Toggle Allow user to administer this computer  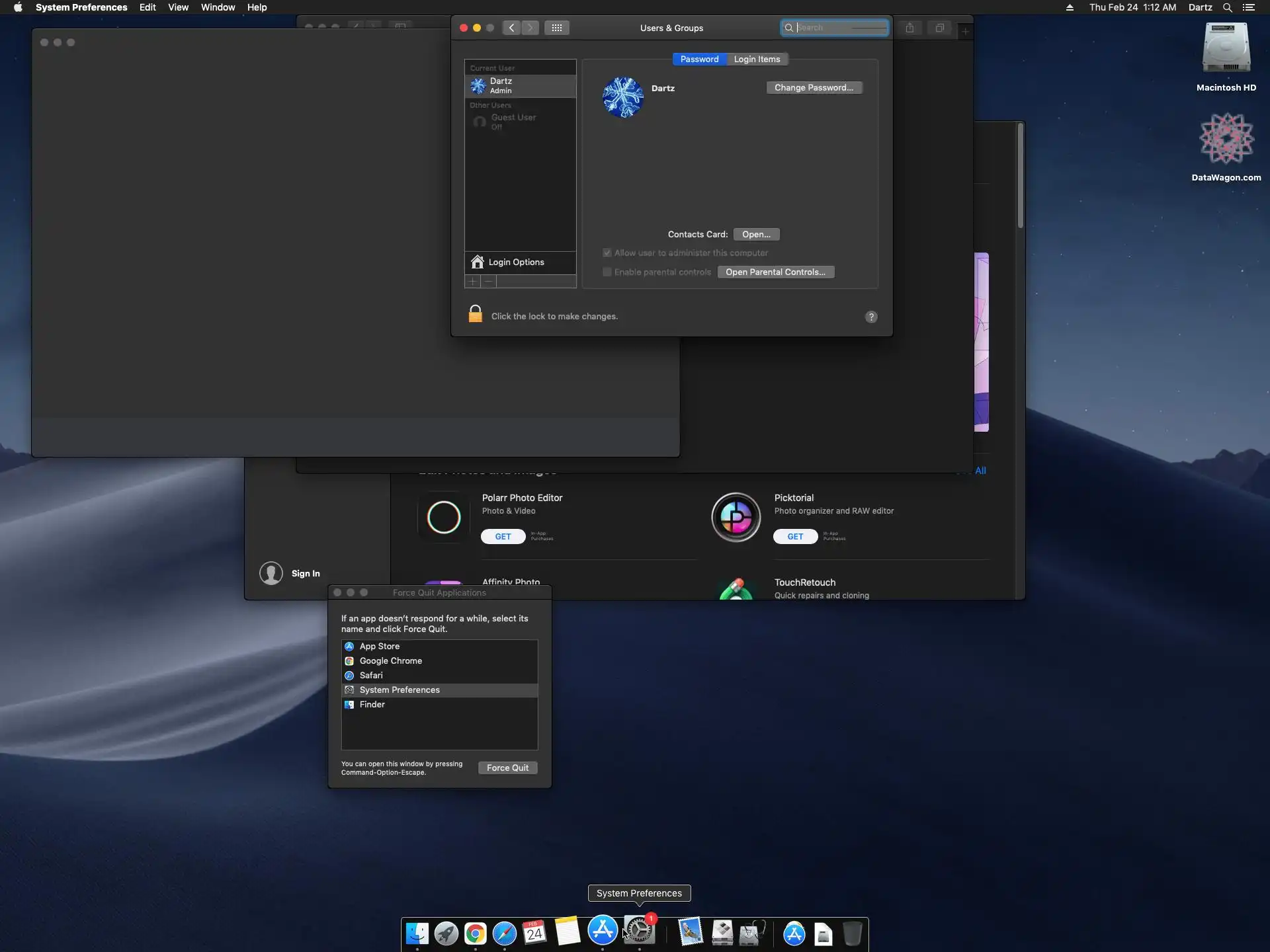coord(607,253)
